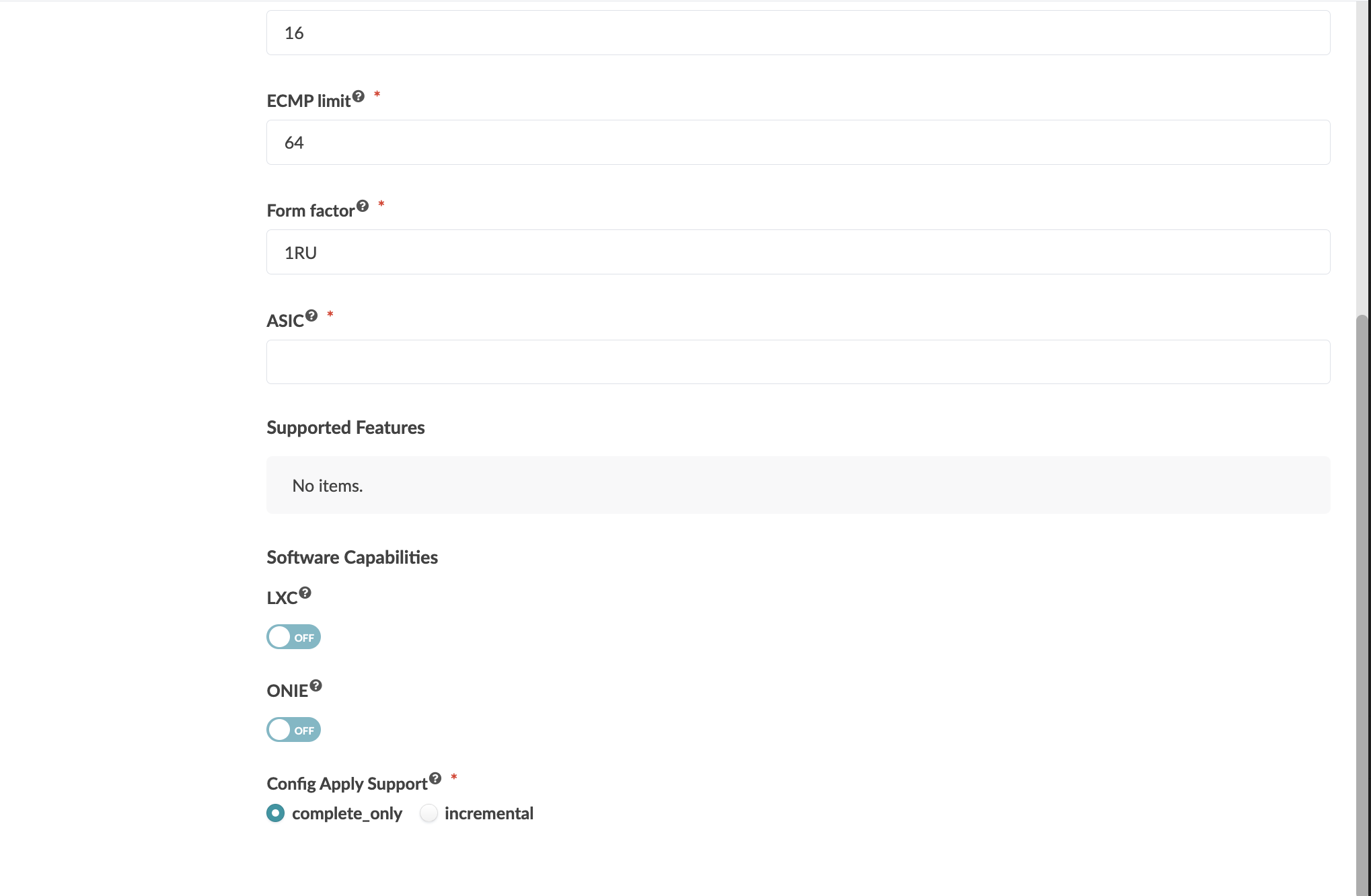Image resolution: width=1371 pixels, height=896 pixels.
Task: Click the LXC help question-mark icon
Action: click(306, 592)
